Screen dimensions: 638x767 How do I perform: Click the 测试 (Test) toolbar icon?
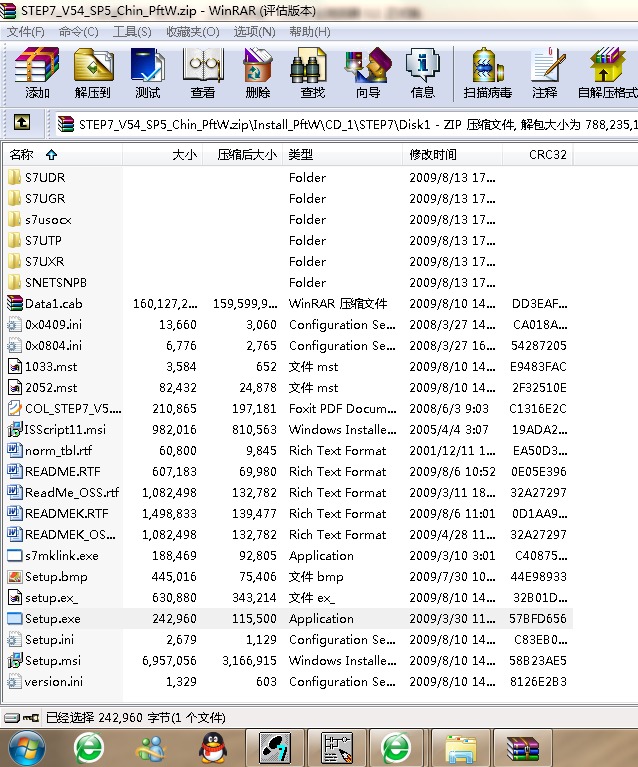click(147, 73)
